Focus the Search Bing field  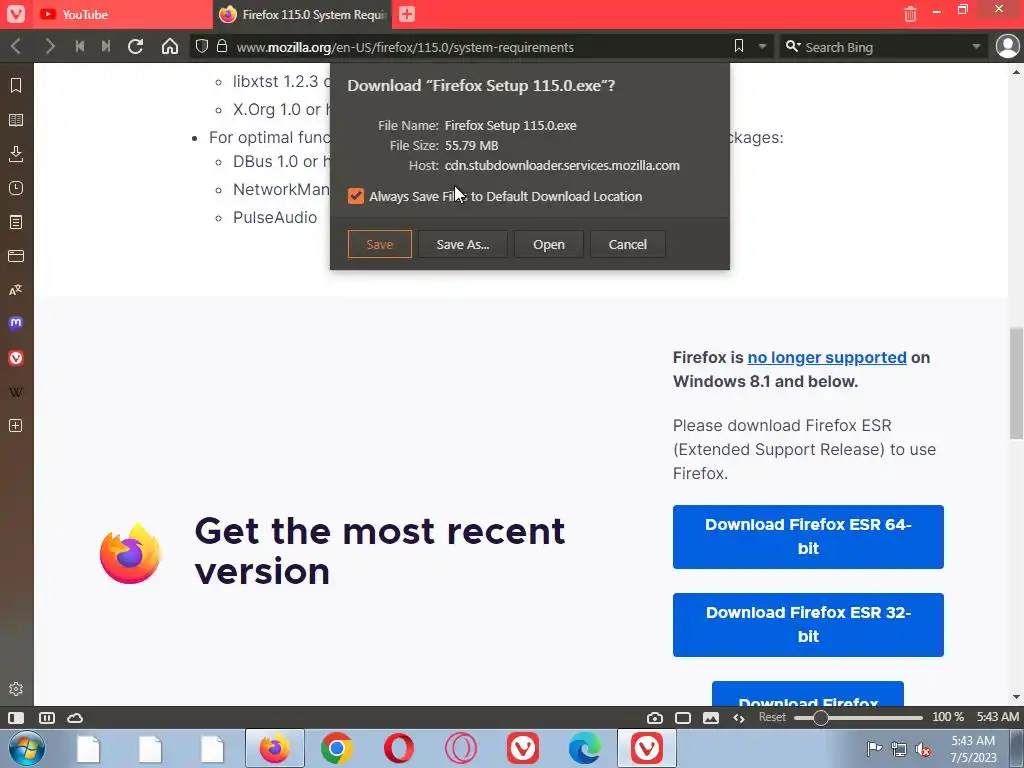[885, 47]
